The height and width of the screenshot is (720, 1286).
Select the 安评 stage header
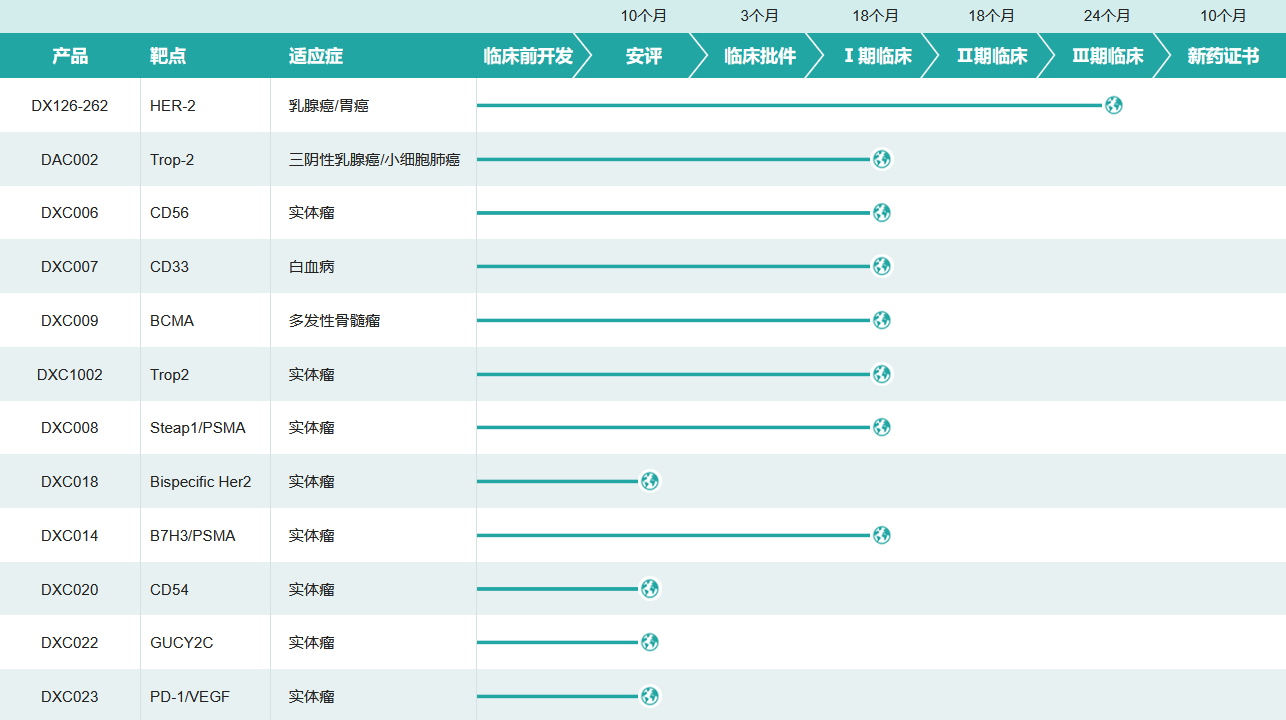pos(645,55)
